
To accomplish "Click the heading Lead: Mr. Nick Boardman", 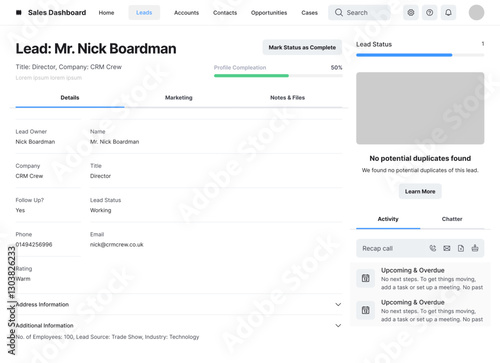I will 96,49.
